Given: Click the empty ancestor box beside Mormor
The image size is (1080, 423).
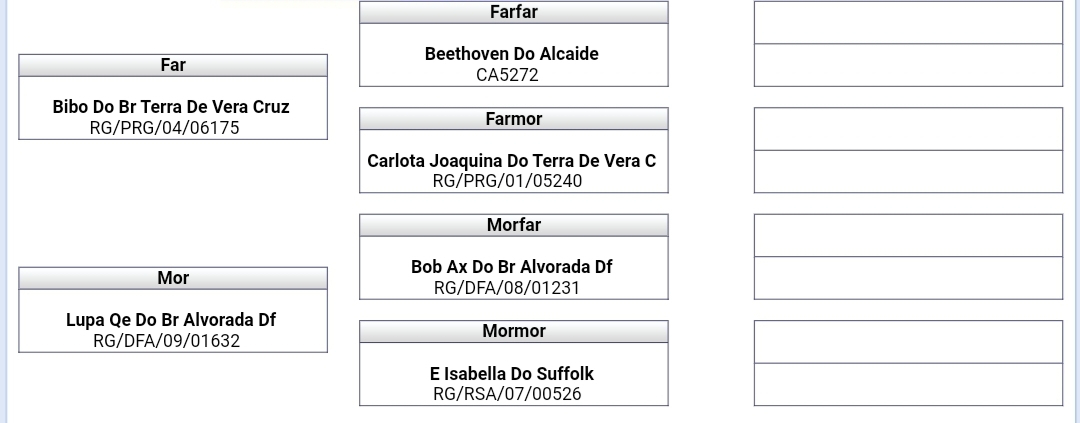Looking at the screenshot, I should pyautogui.click(x=908, y=363).
